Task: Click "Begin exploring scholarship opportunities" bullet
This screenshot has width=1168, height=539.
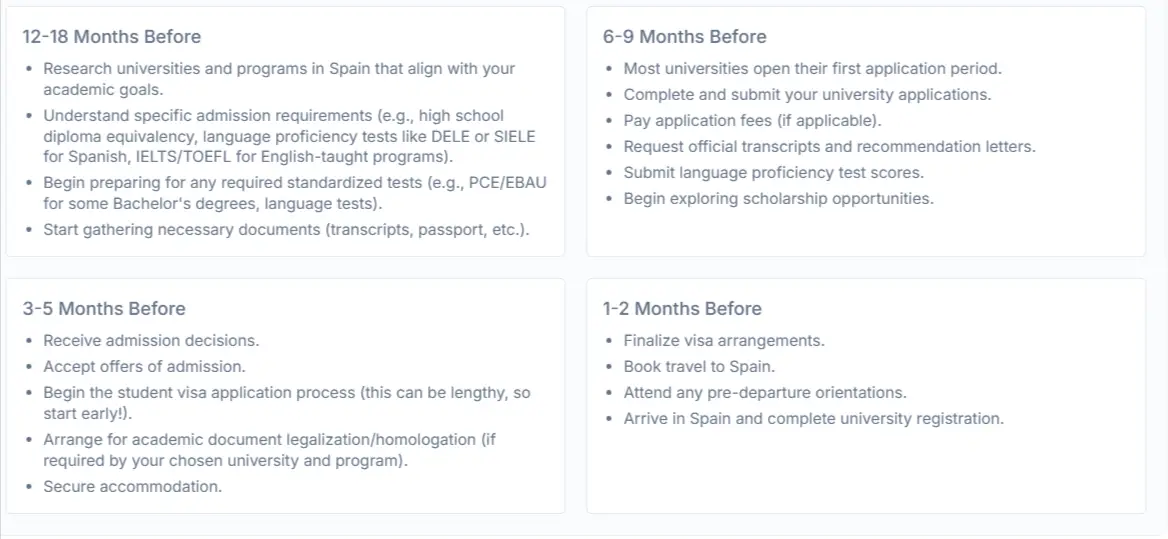Action: 778,199
